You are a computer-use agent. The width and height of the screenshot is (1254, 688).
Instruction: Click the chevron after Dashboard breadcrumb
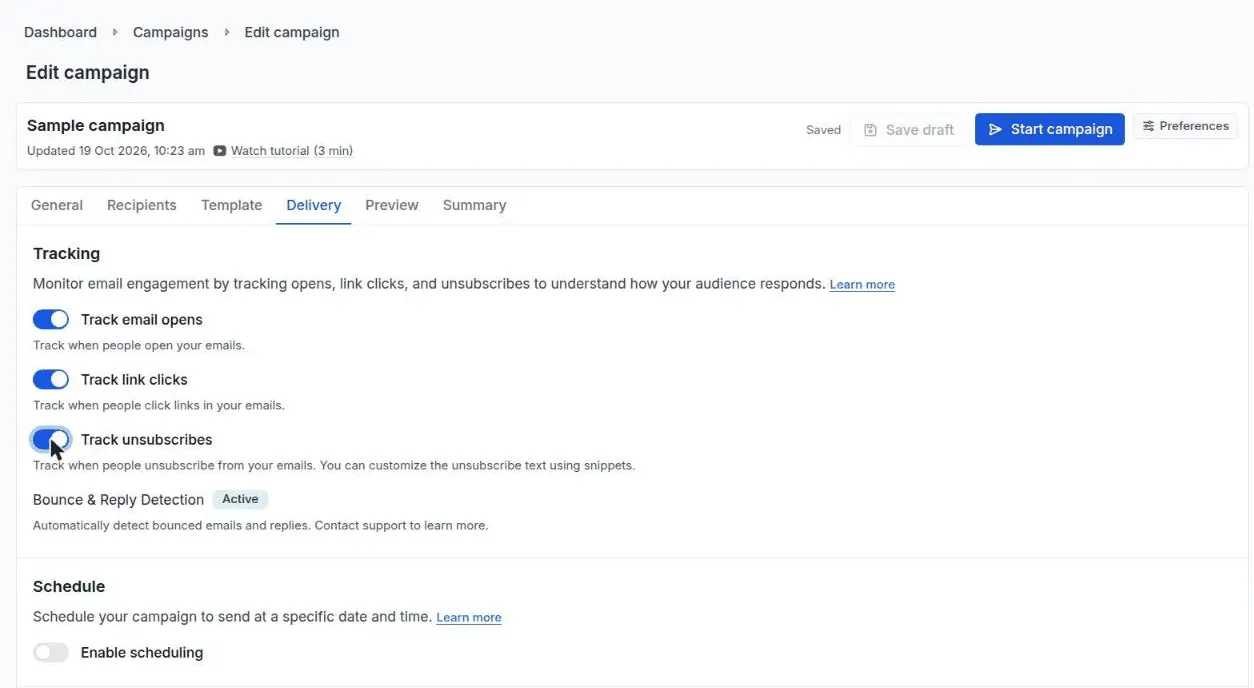click(115, 32)
